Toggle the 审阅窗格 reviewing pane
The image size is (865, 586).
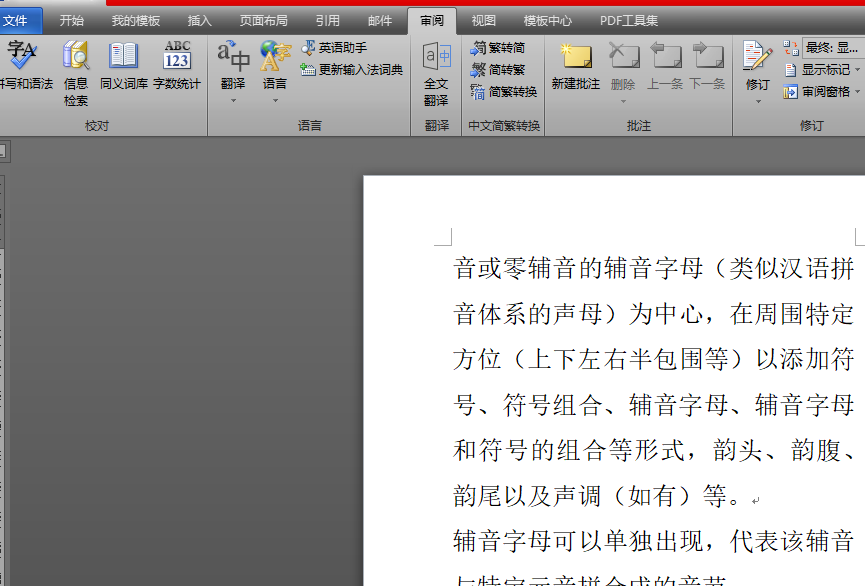pyautogui.click(x=817, y=92)
